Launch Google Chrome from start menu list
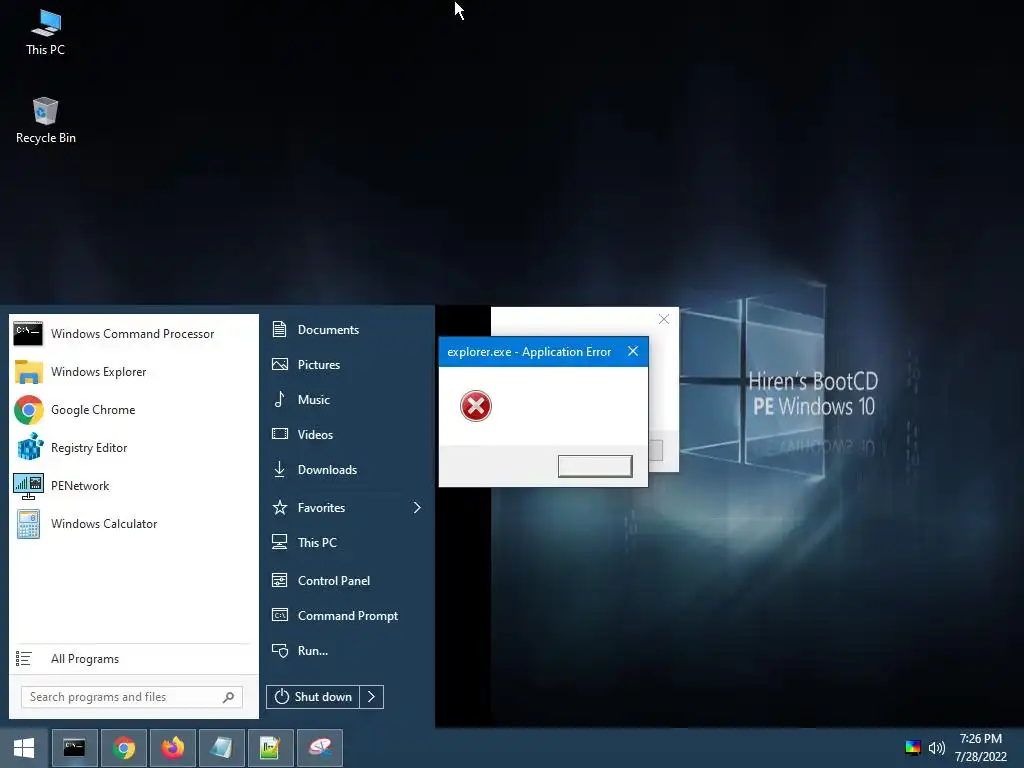This screenshot has width=1024, height=768. click(133, 409)
